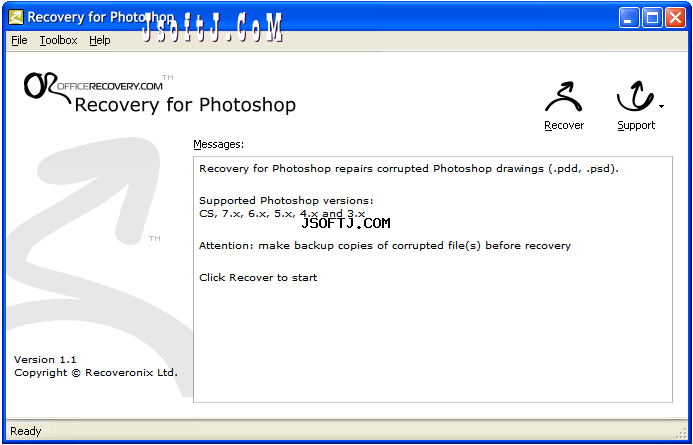This screenshot has height=445, width=693.
Task: Click the Support curved-arrow icon
Action: pos(635,96)
